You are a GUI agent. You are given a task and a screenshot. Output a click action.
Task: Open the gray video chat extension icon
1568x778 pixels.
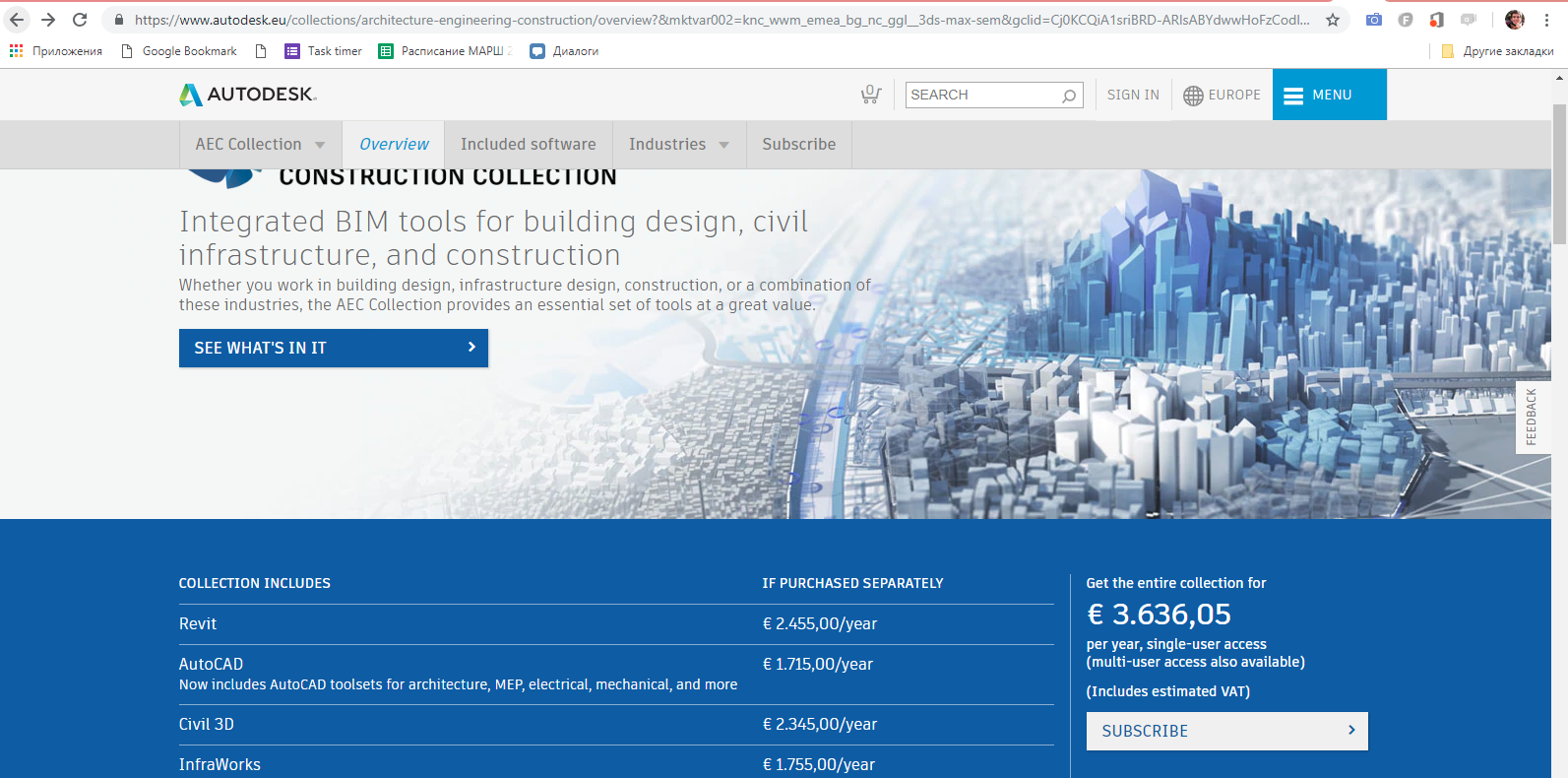1469,20
